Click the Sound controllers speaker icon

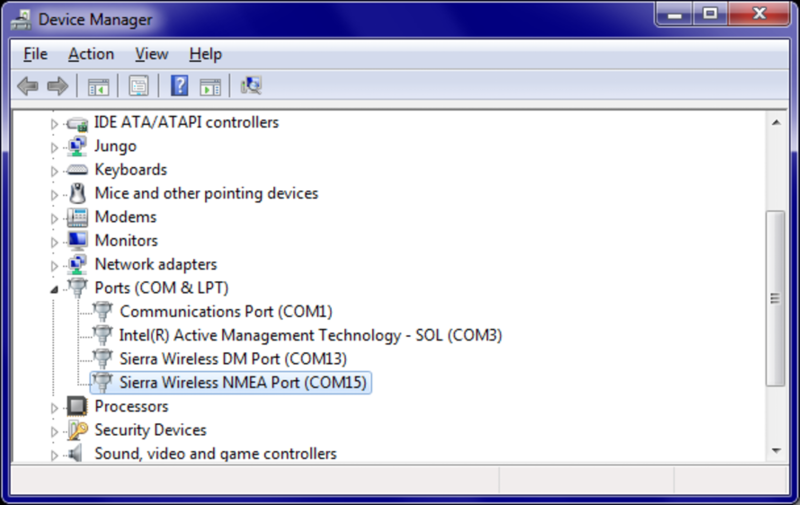pos(76,453)
